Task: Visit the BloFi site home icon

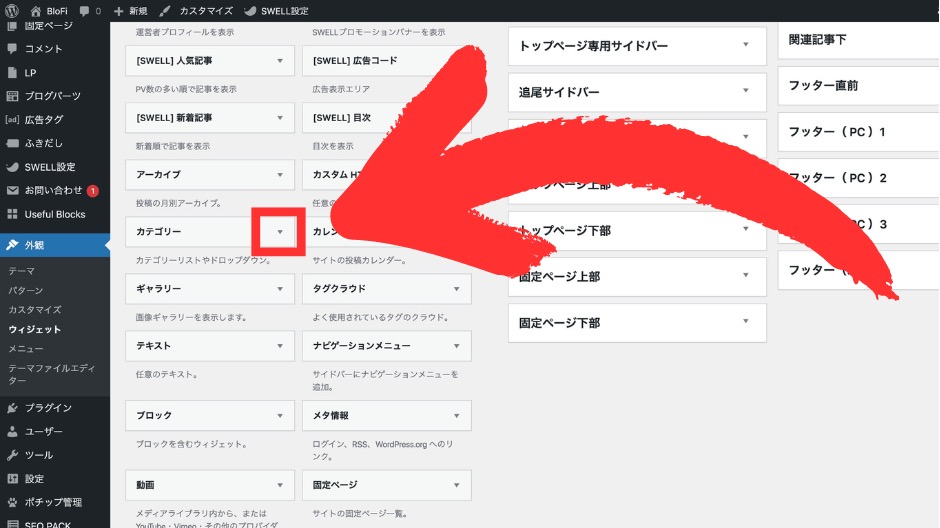Action: 35,11
